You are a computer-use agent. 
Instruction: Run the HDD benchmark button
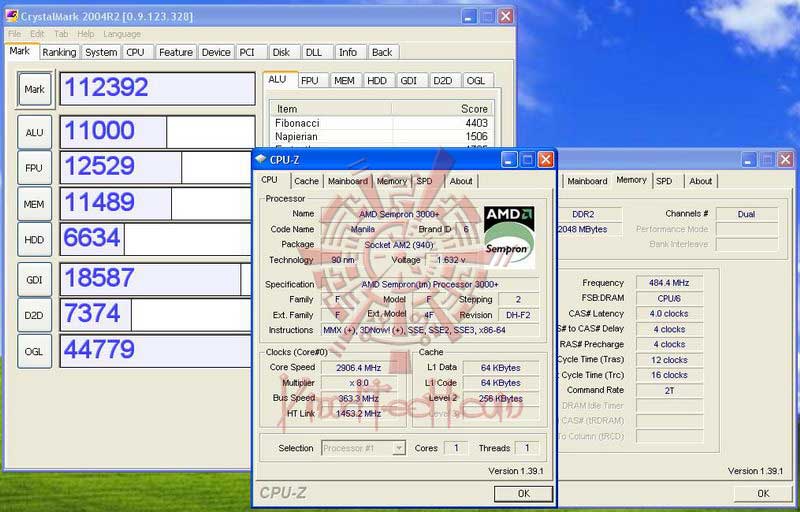(x=34, y=240)
